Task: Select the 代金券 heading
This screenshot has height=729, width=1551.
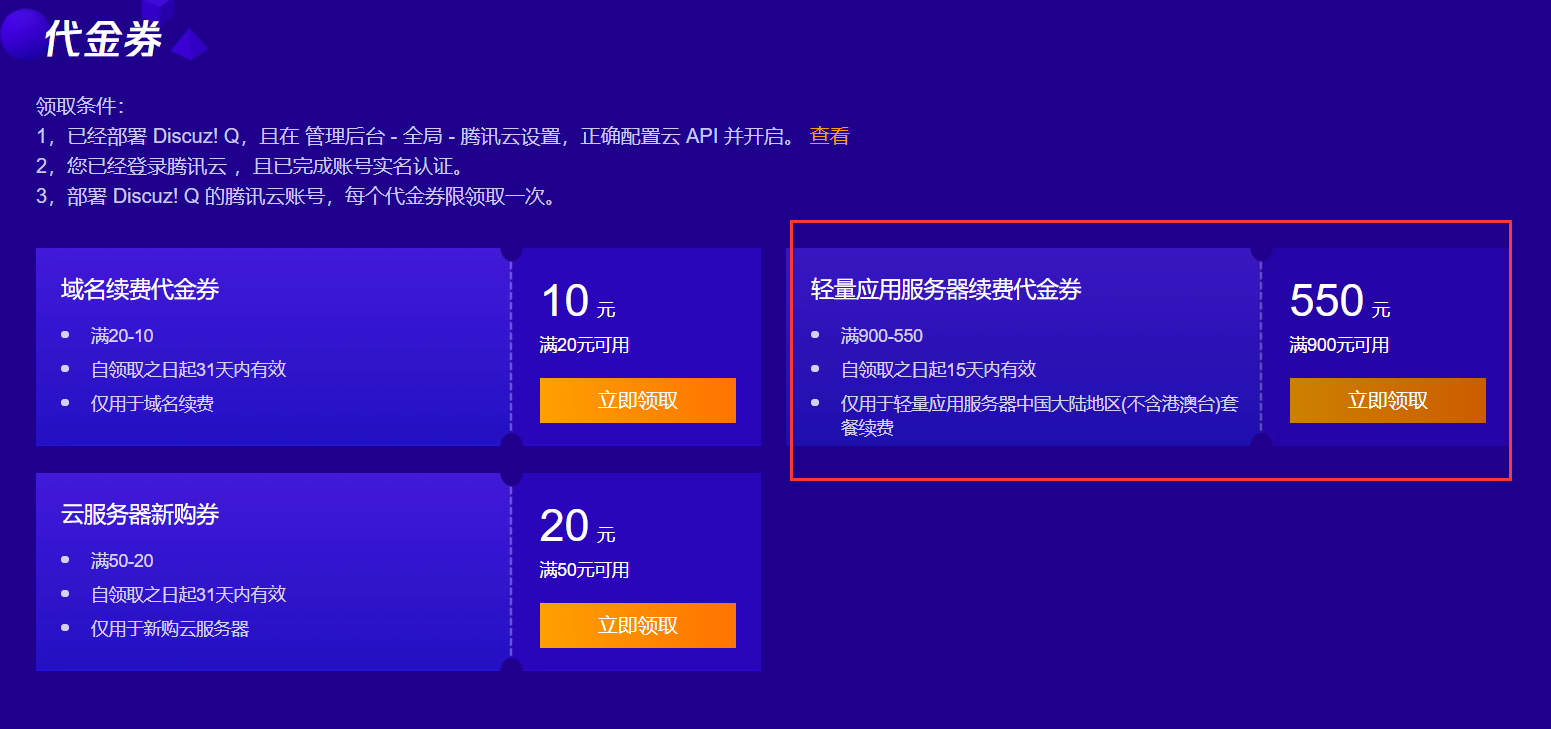Action: pyautogui.click(x=103, y=40)
